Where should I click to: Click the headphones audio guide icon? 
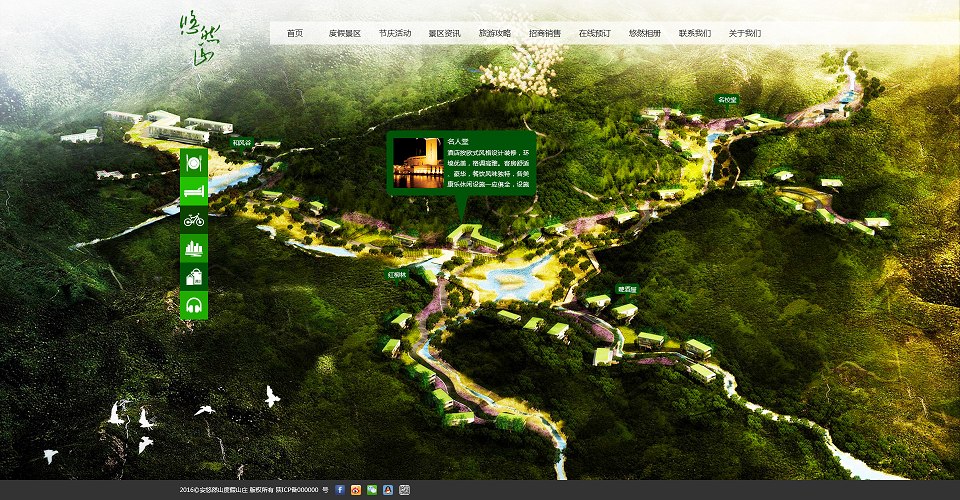point(194,305)
